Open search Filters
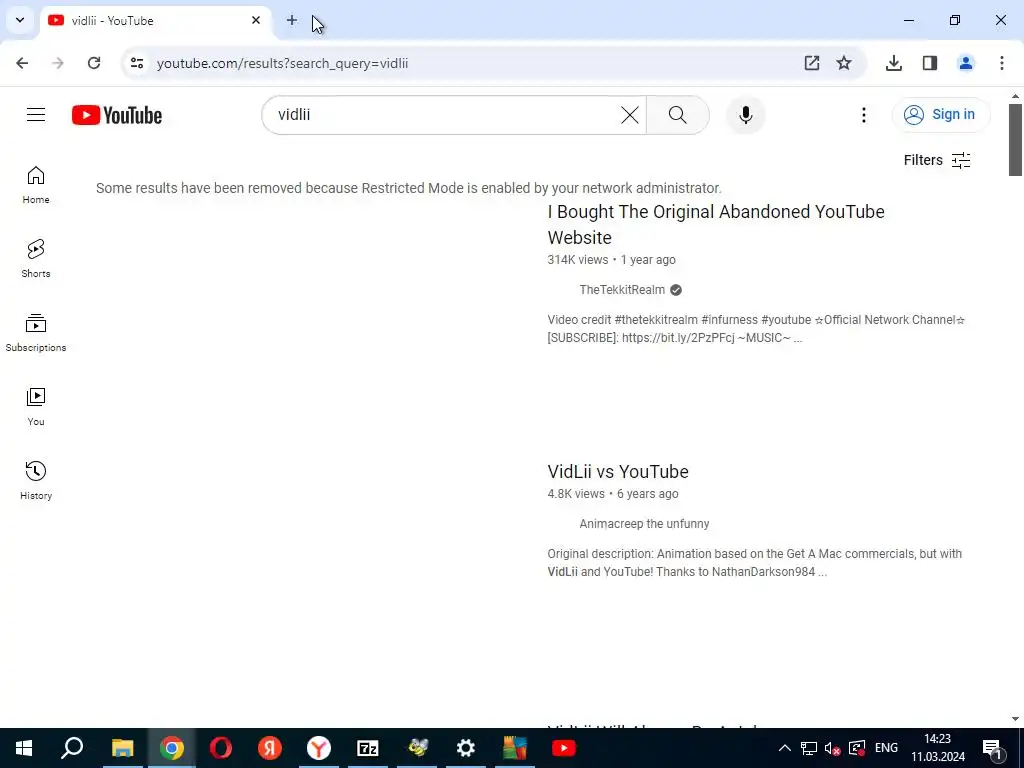 pos(936,160)
